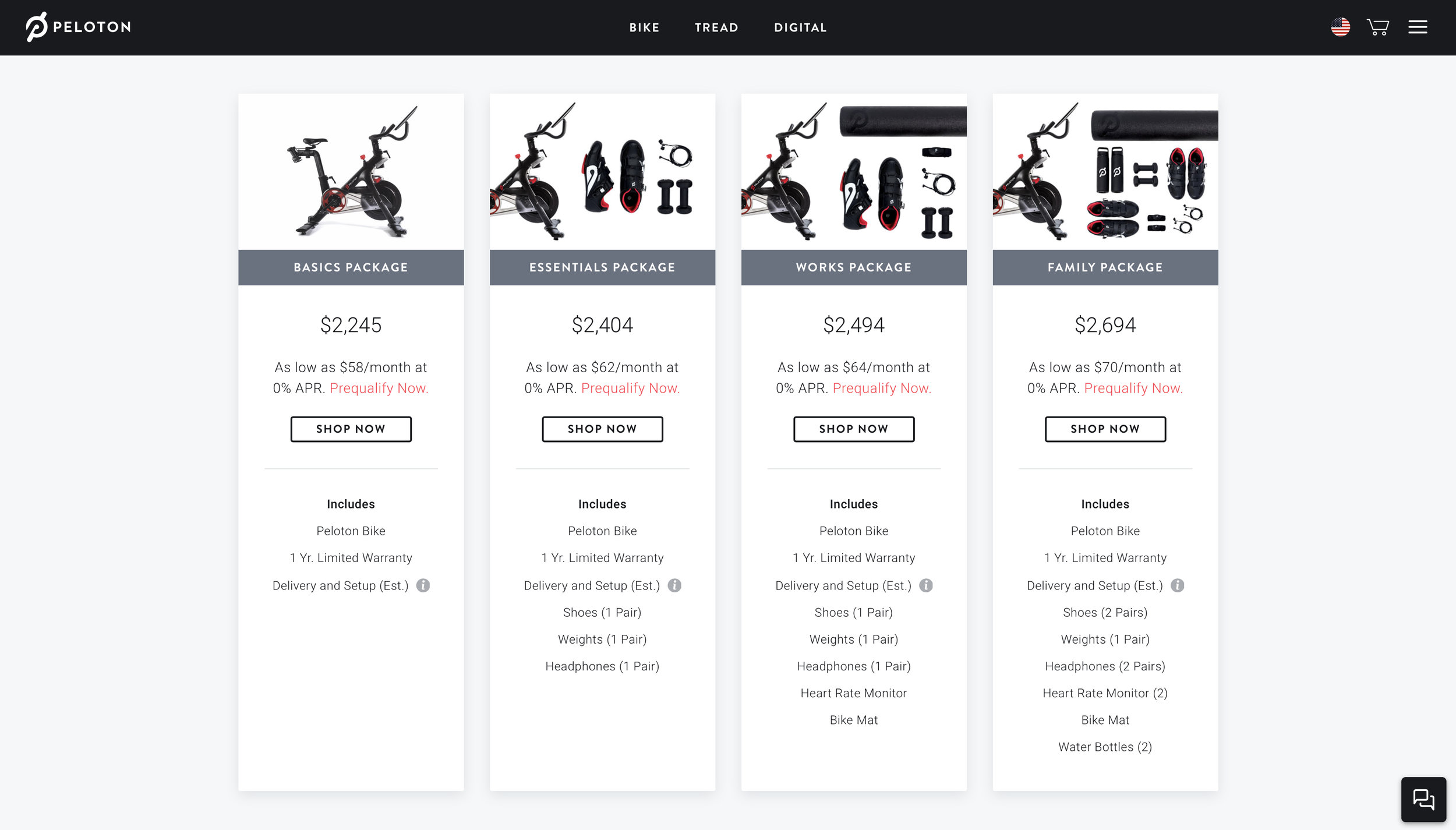Click 'Shoes (2 Pairs)' in Family Package
Viewport: 1456px width, 830px height.
[1105, 612]
